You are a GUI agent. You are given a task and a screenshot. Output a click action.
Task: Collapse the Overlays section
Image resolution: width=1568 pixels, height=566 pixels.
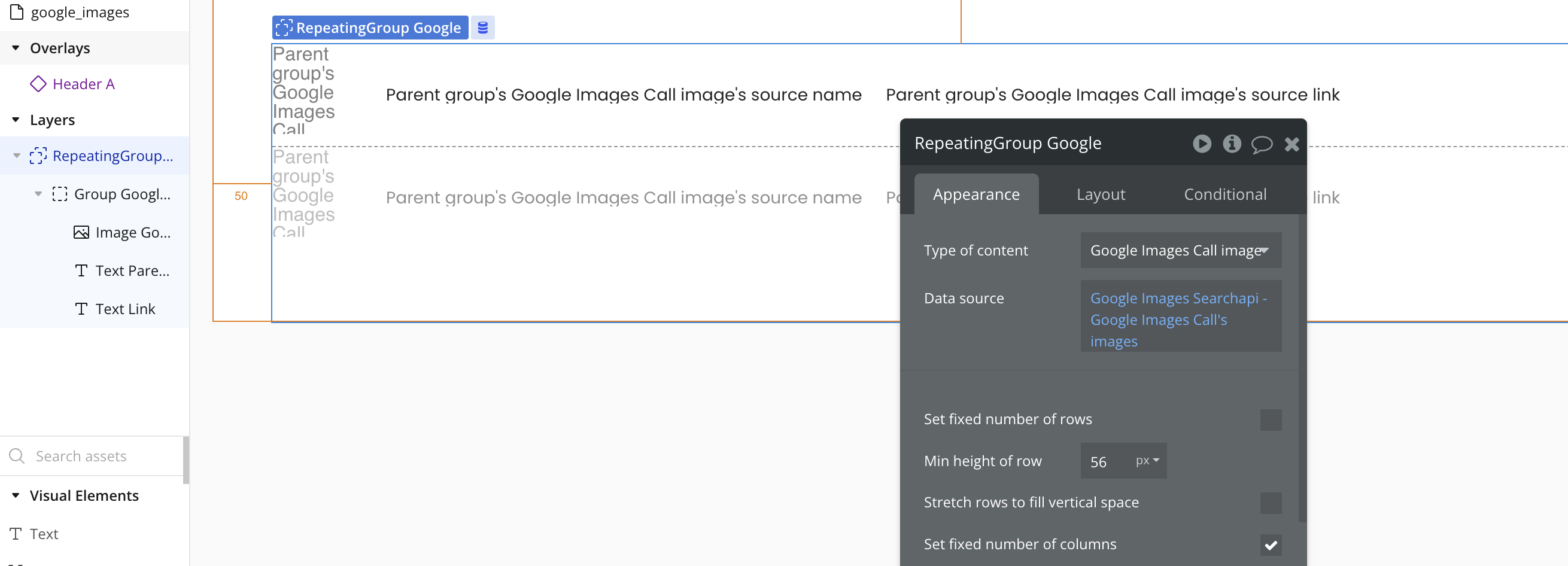16,48
